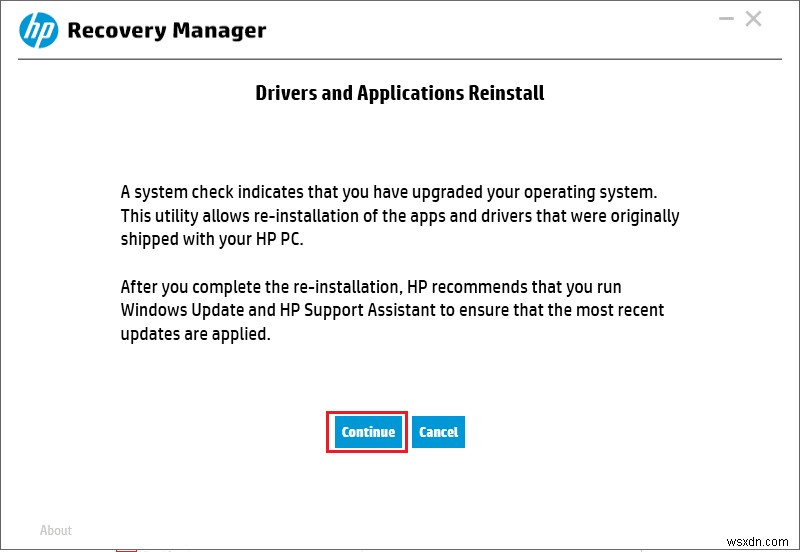800x552 pixels.
Task: Click the Cancel button
Action: pyautogui.click(x=438, y=432)
